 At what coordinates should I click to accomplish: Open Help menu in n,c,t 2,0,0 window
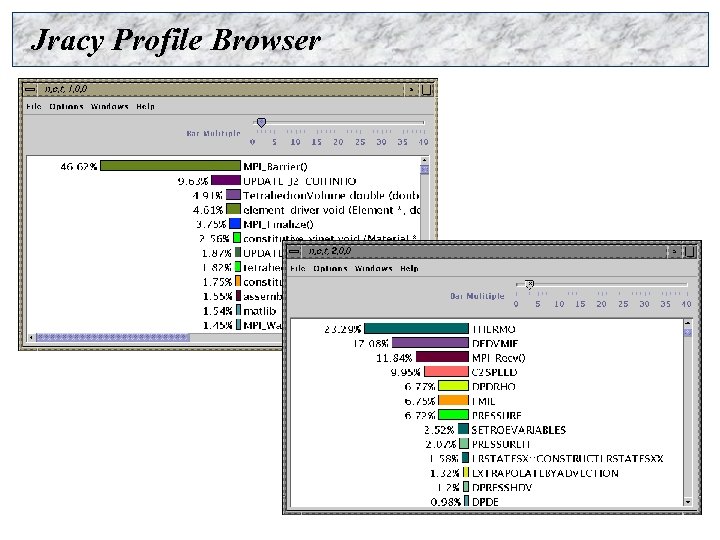409,269
